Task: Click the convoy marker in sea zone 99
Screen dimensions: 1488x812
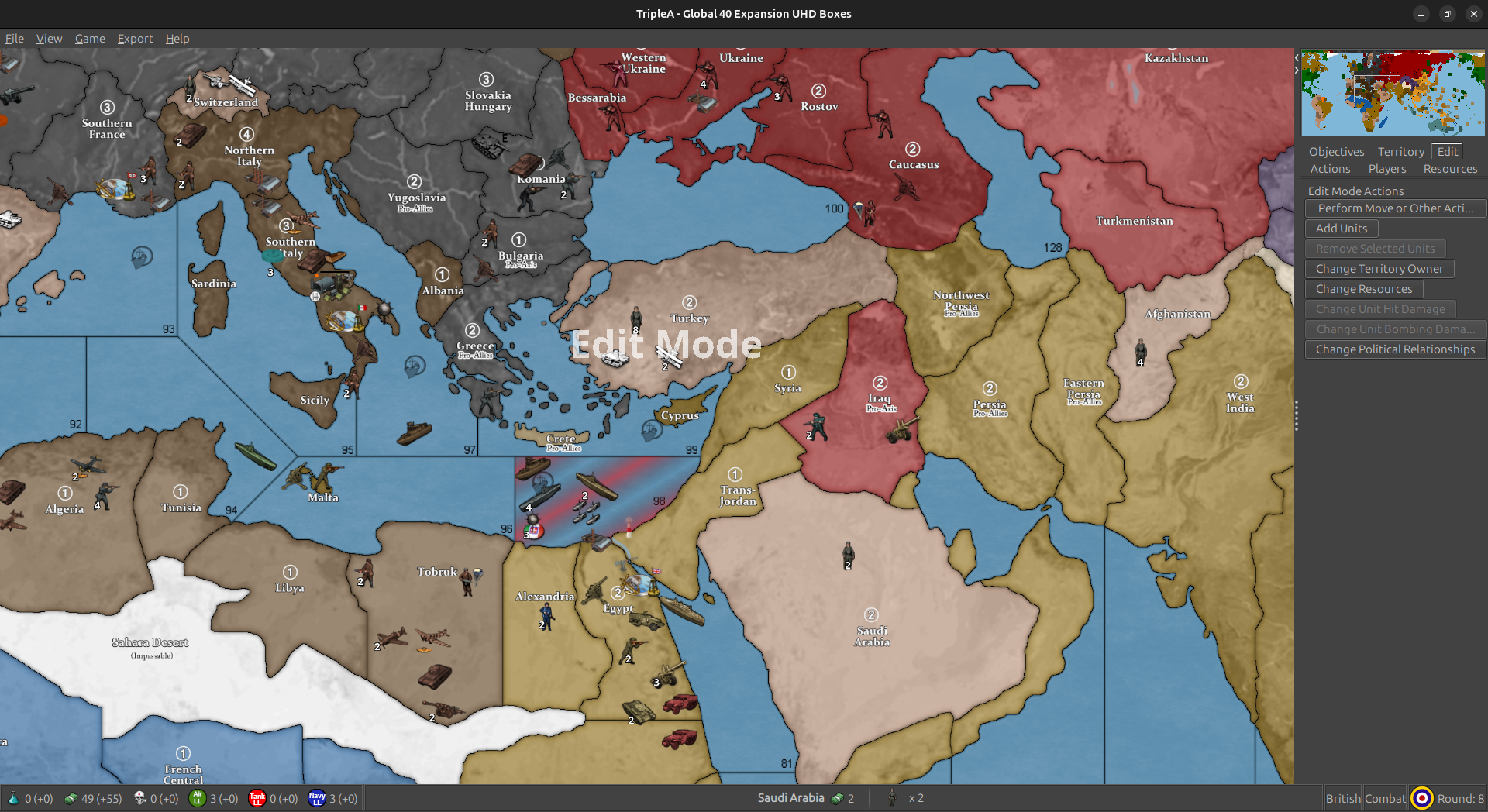Action: [652, 430]
